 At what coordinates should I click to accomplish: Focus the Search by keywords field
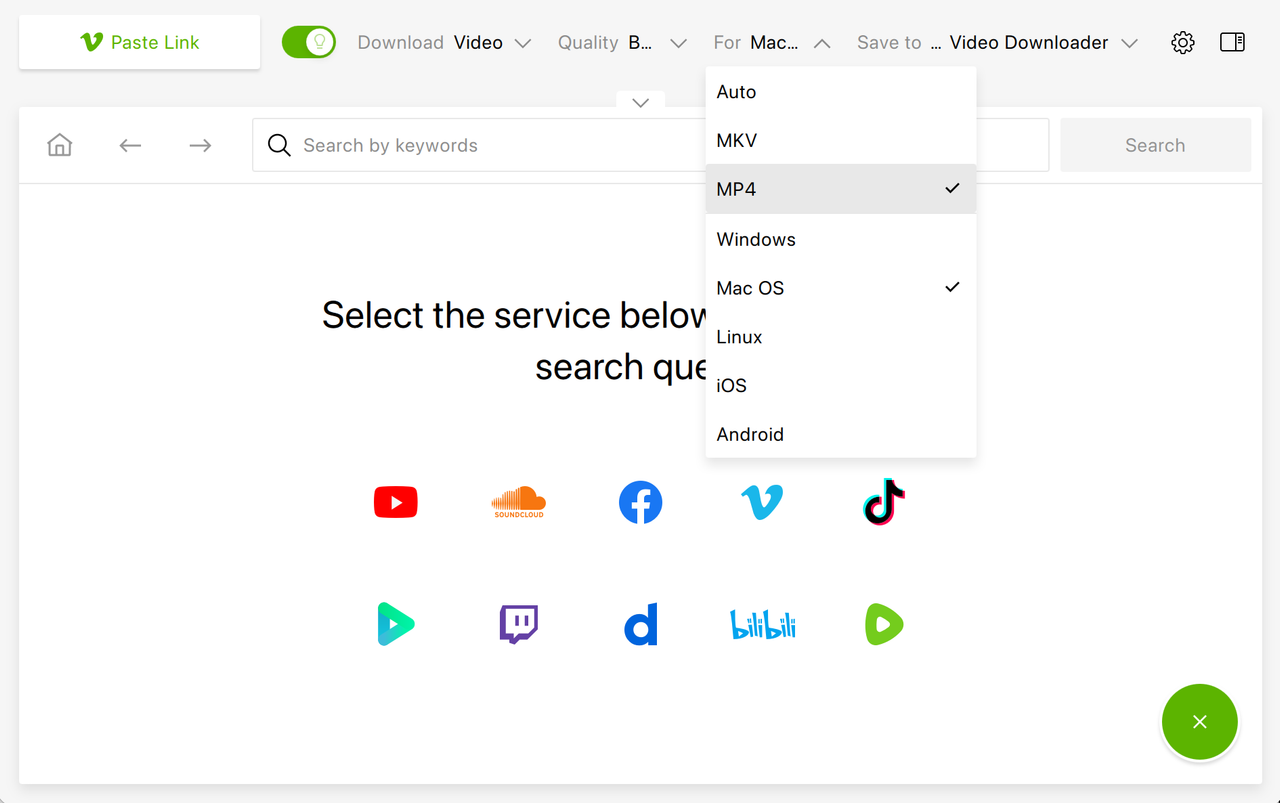(x=650, y=145)
